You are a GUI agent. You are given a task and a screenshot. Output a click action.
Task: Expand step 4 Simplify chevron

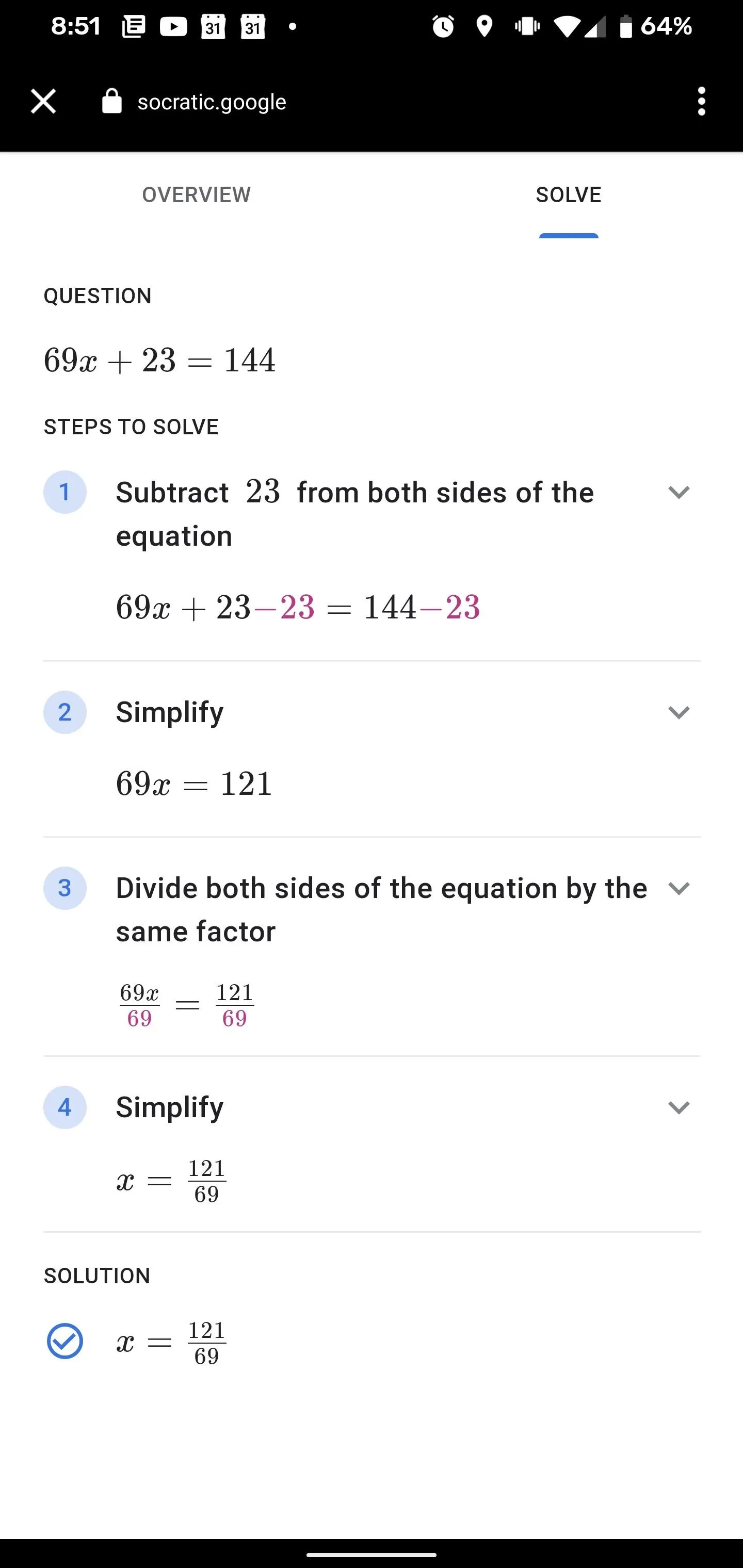pyautogui.click(x=679, y=1107)
